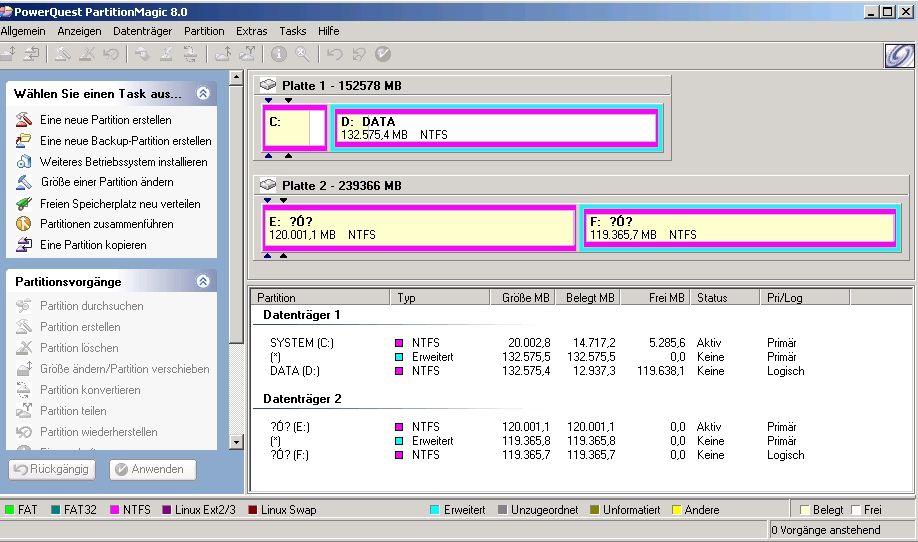918x542 pixels.
Task: Click the create partition toolbar icon
Action: 63,54
